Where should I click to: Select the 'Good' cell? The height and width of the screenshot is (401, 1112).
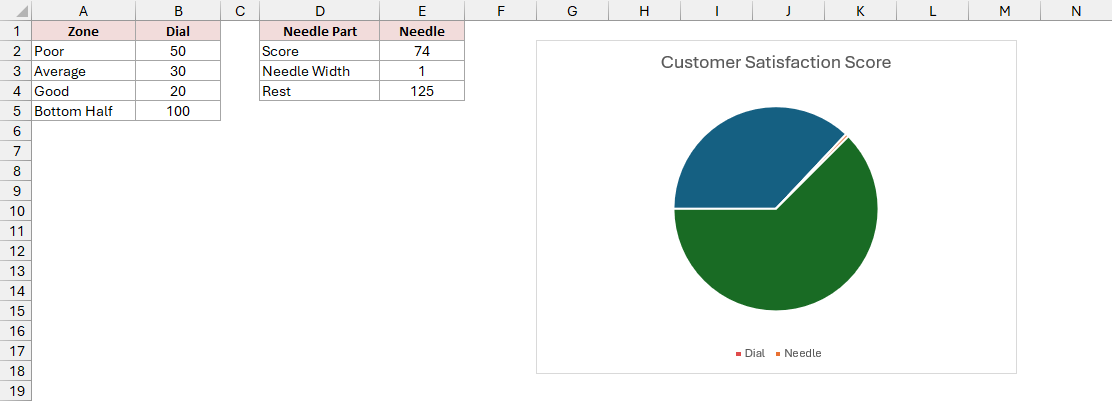coord(84,91)
